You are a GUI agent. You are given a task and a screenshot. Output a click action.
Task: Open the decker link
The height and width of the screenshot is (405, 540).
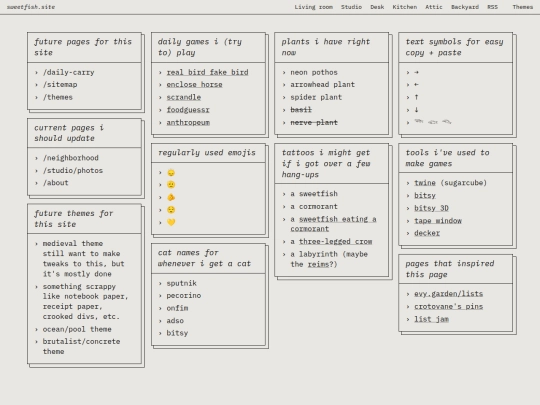tap(427, 233)
